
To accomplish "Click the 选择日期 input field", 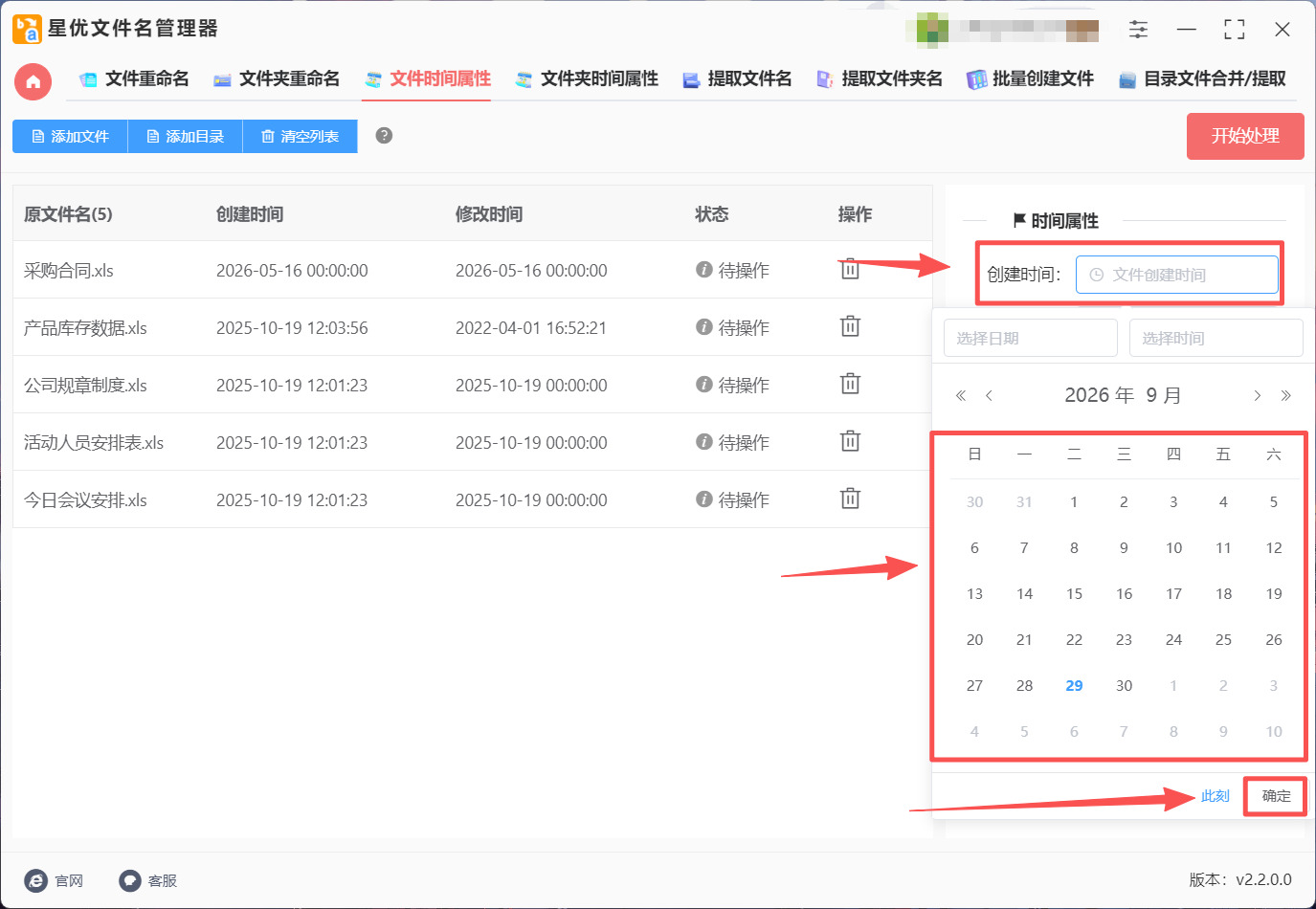I will point(1031,338).
